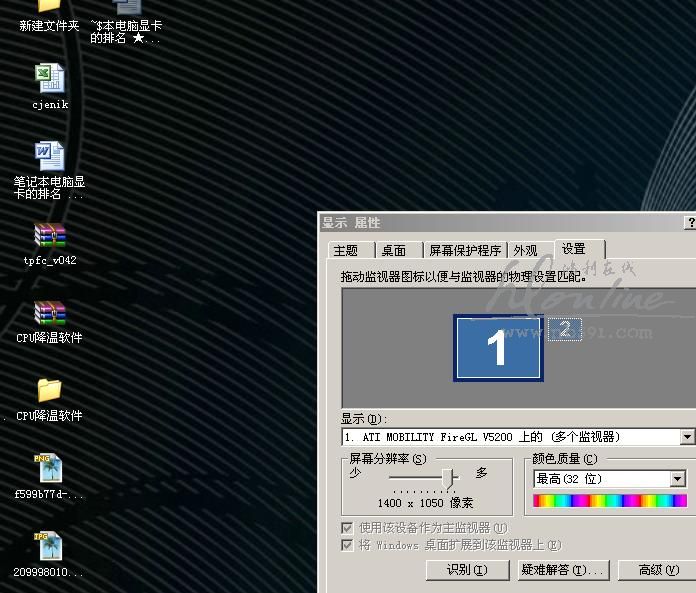Select the CPU降温软件 RAR archive
Viewport: 696px width, 593px height.
pos(49,314)
